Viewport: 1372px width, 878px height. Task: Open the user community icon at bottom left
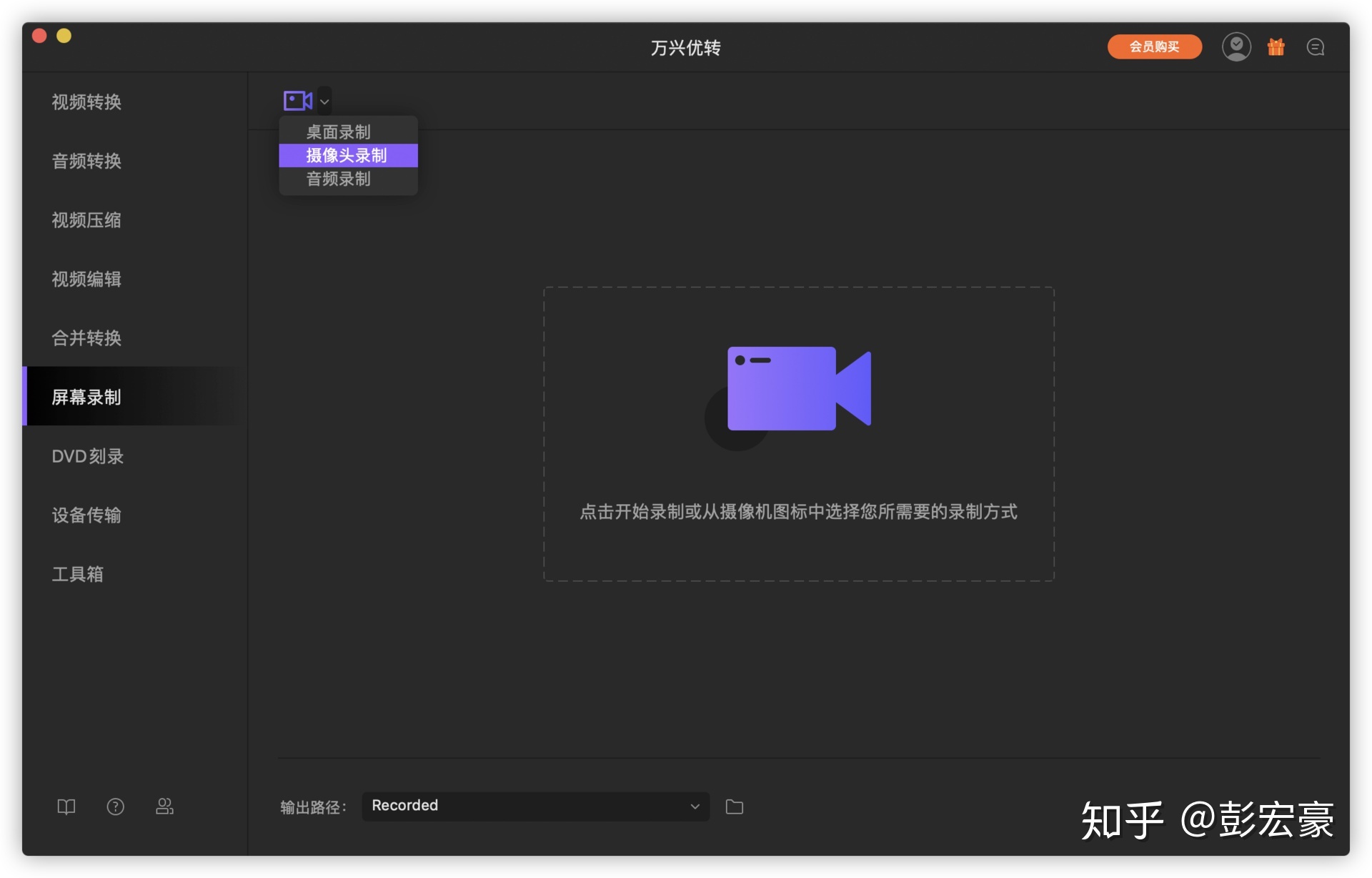165,807
